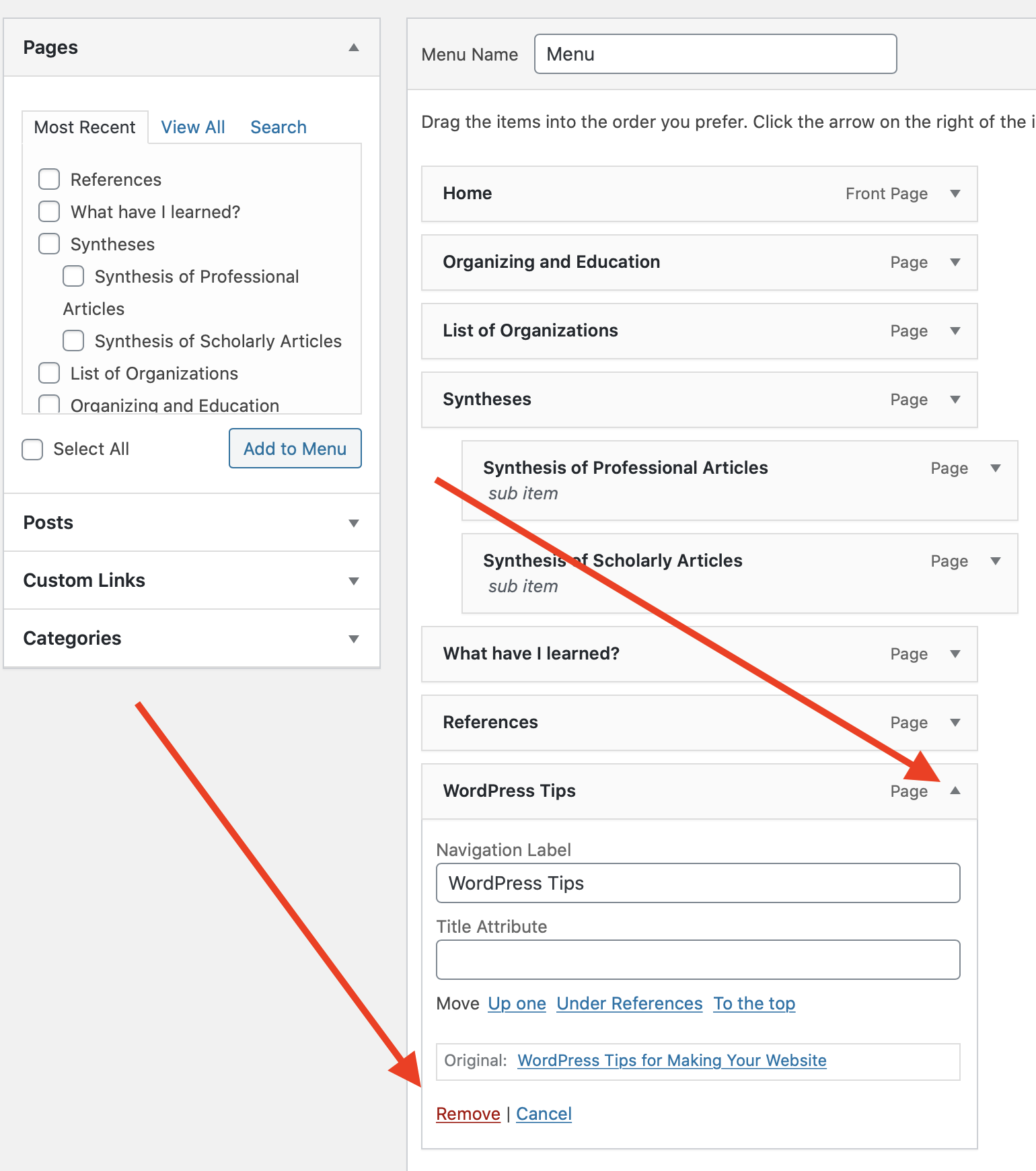Viewport: 1036px width, 1171px height.
Task: Expand Synthesis of Scholarly Articles item arrow
Action: tap(995, 561)
